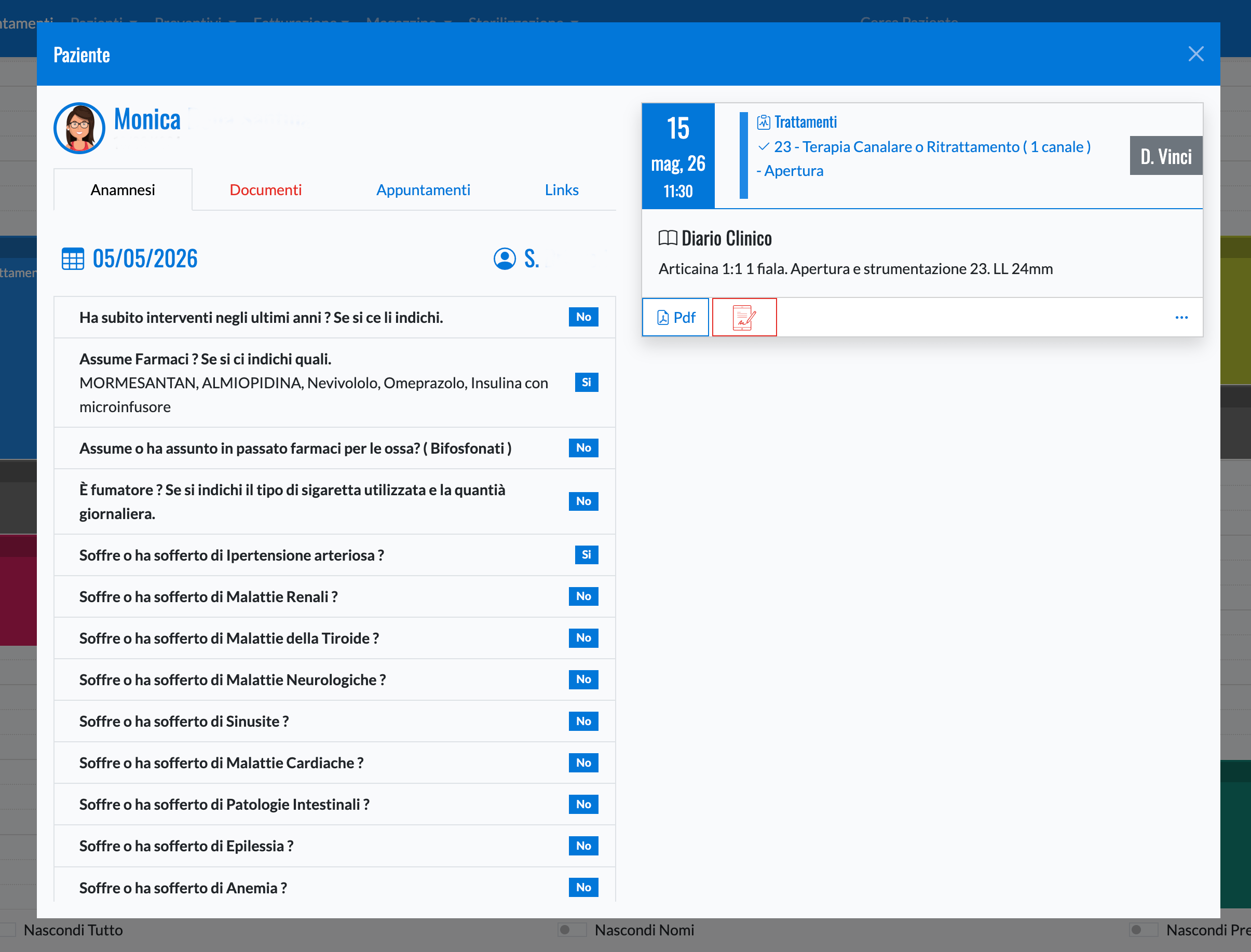The height and width of the screenshot is (952, 1251).
Task: Toggle No for interventi negli ultimi anni
Action: [583, 317]
